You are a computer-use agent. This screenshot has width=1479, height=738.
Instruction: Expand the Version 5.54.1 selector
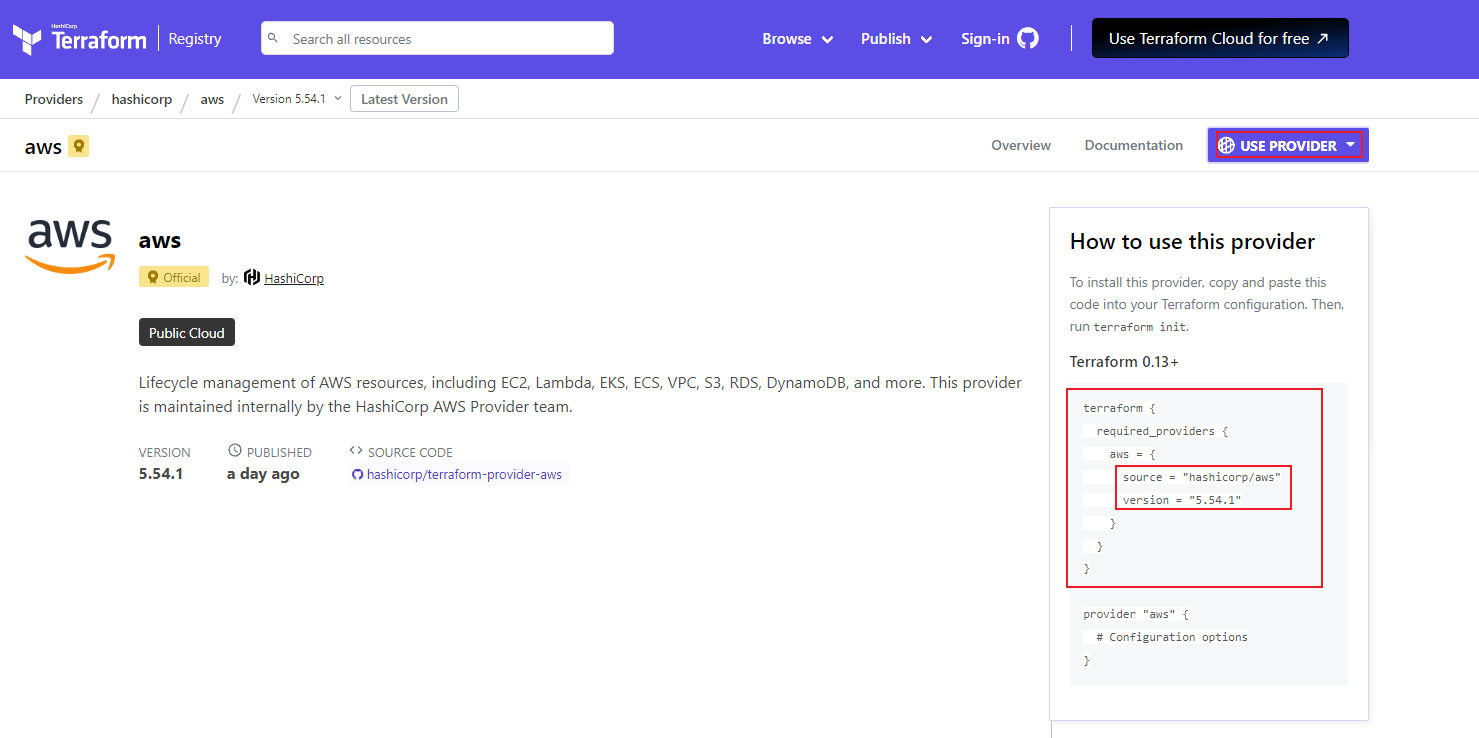pyautogui.click(x=297, y=99)
